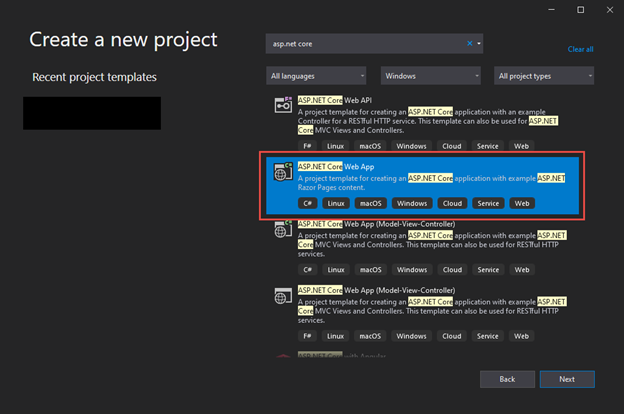Image resolution: width=624 pixels, height=414 pixels.
Task: Click the Service tag under Web API
Action: [x=488, y=146]
